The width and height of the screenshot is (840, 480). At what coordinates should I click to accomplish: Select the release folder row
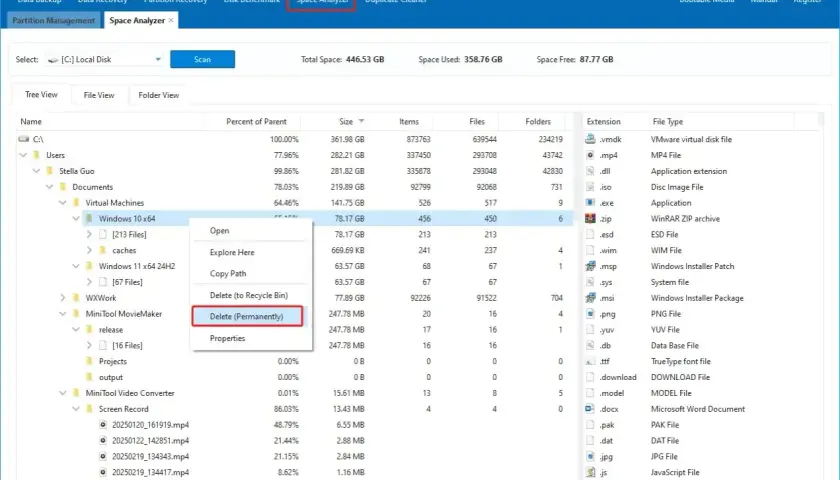point(295,329)
